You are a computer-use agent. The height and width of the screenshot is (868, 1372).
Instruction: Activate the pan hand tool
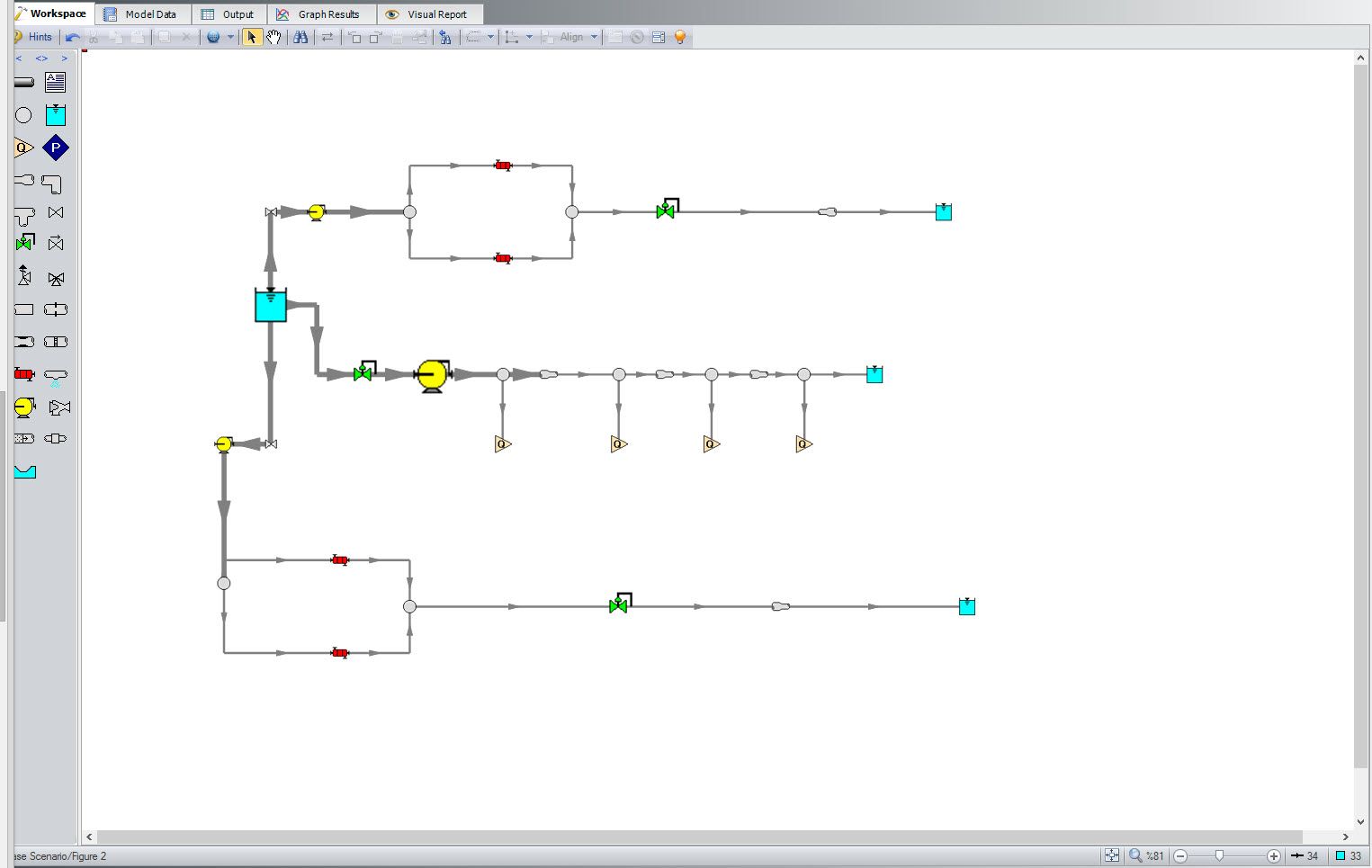274,37
